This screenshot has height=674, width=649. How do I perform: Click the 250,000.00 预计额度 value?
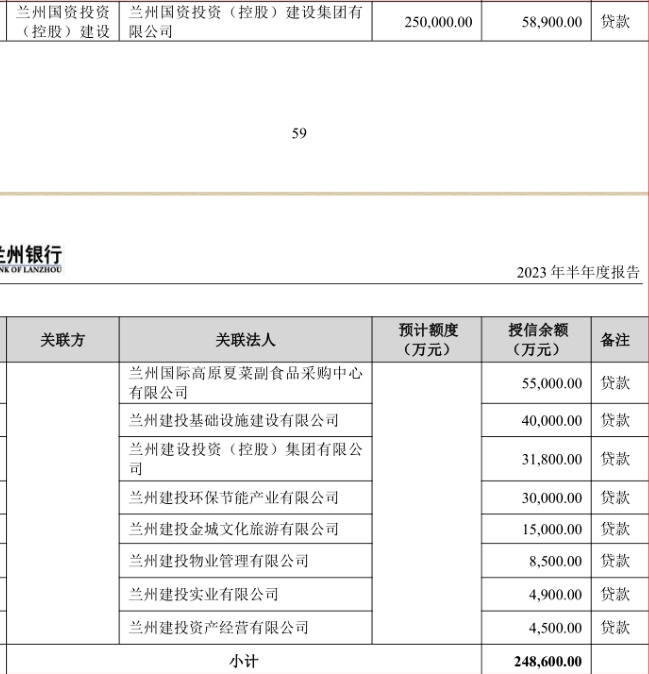pyautogui.click(x=438, y=22)
